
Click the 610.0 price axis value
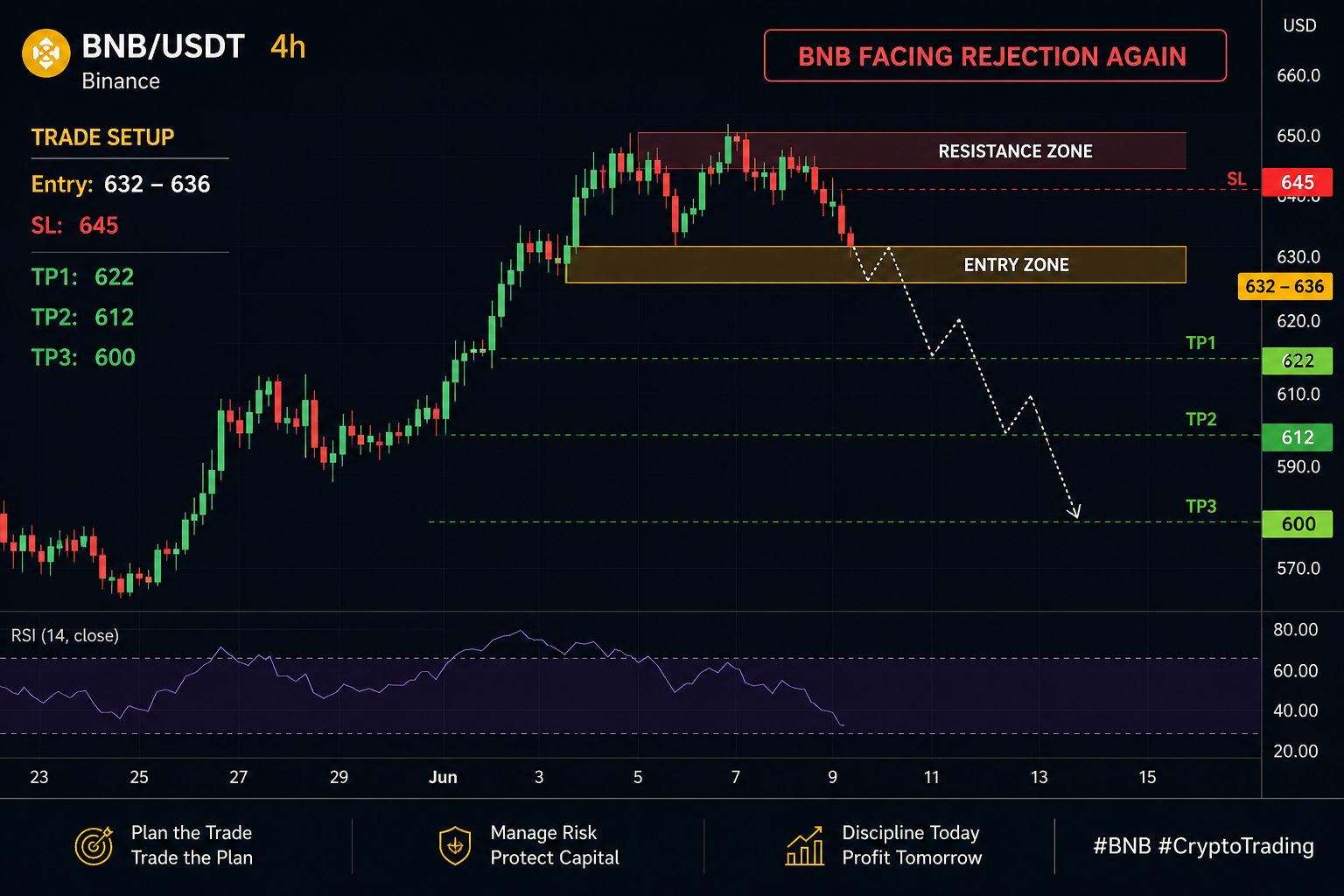1298,394
